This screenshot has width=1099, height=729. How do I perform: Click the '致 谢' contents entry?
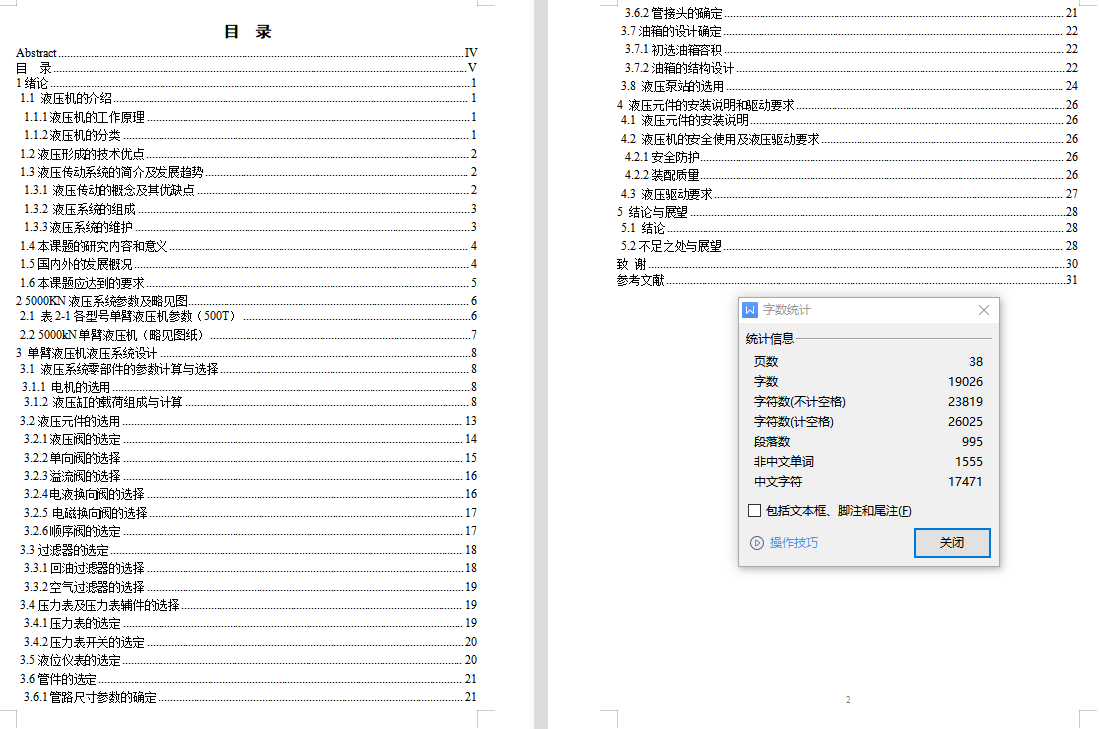pos(847,264)
